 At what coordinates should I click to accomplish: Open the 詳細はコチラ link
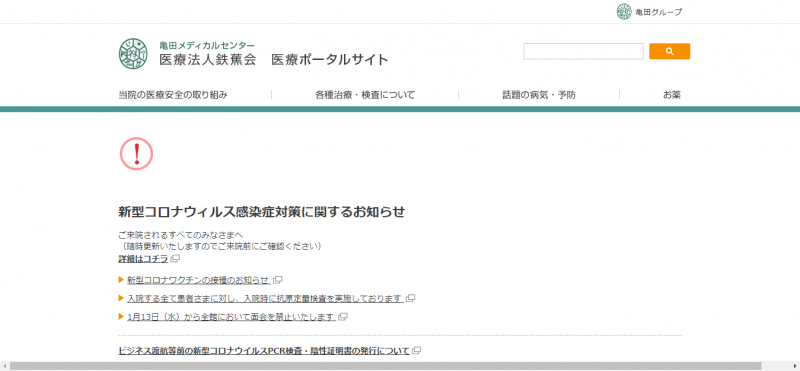(143, 259)
